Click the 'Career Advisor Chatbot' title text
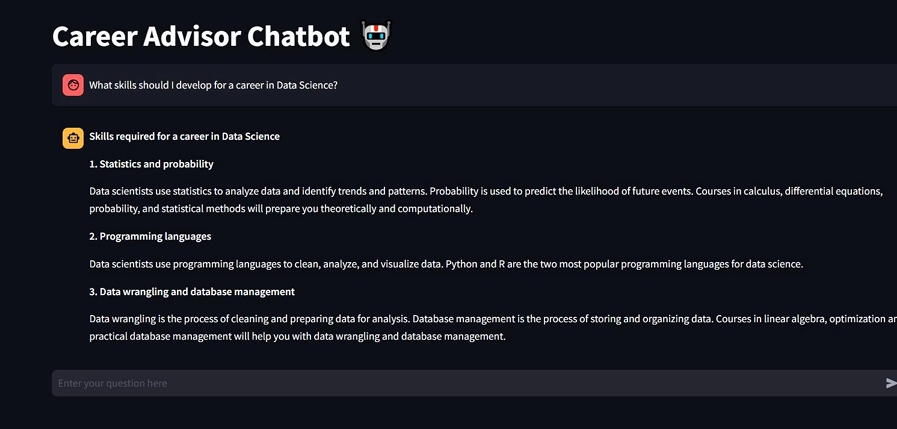Viewport: 897px width, 429px height. tap(199, 37)
